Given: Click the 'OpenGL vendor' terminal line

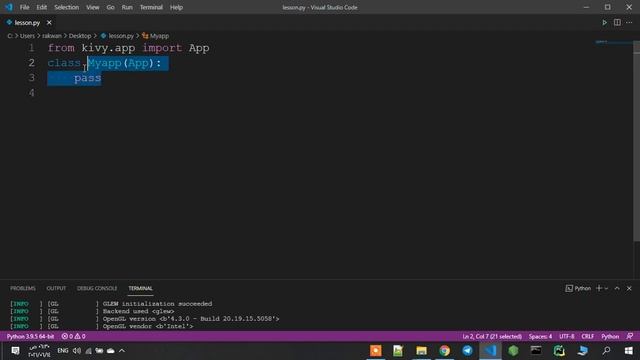Looking at the screenshot, I should click(x=148, y=326).
